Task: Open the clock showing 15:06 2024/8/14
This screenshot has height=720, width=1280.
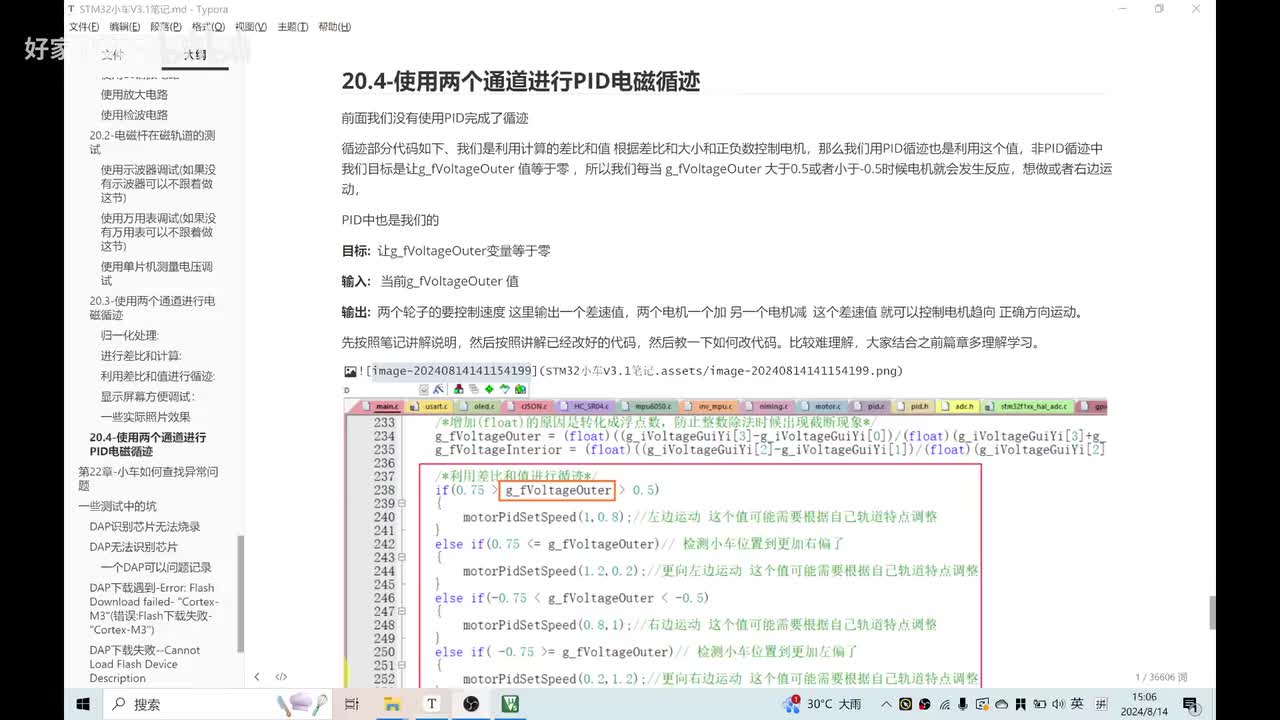Action: [1144, 704]
